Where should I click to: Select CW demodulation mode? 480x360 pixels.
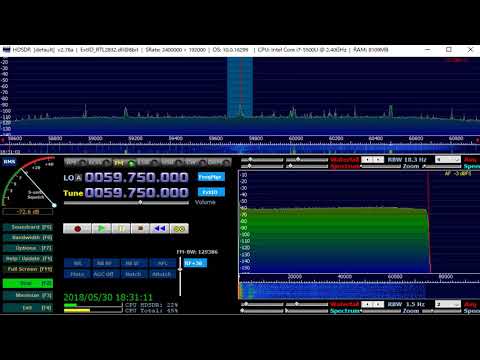(x=195, y=163)
